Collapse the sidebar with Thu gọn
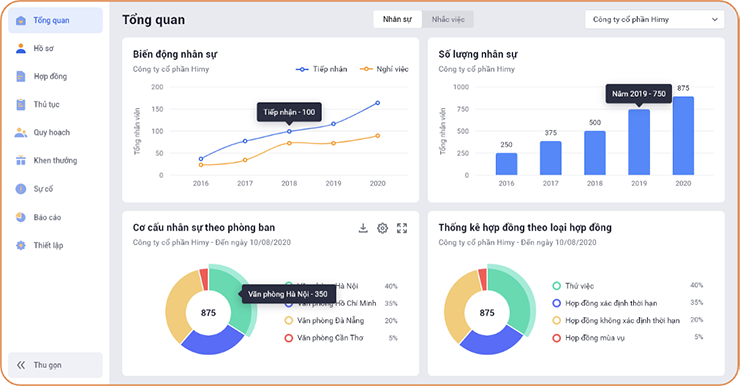 [55, 365]
